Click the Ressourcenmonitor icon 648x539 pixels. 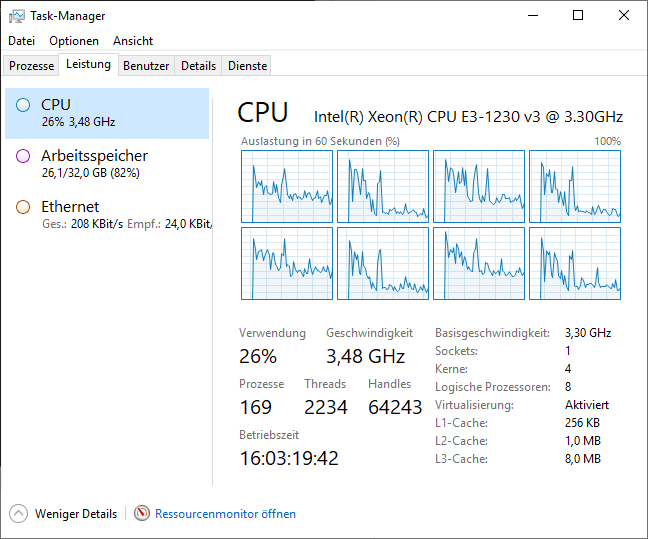pos(142,514)
